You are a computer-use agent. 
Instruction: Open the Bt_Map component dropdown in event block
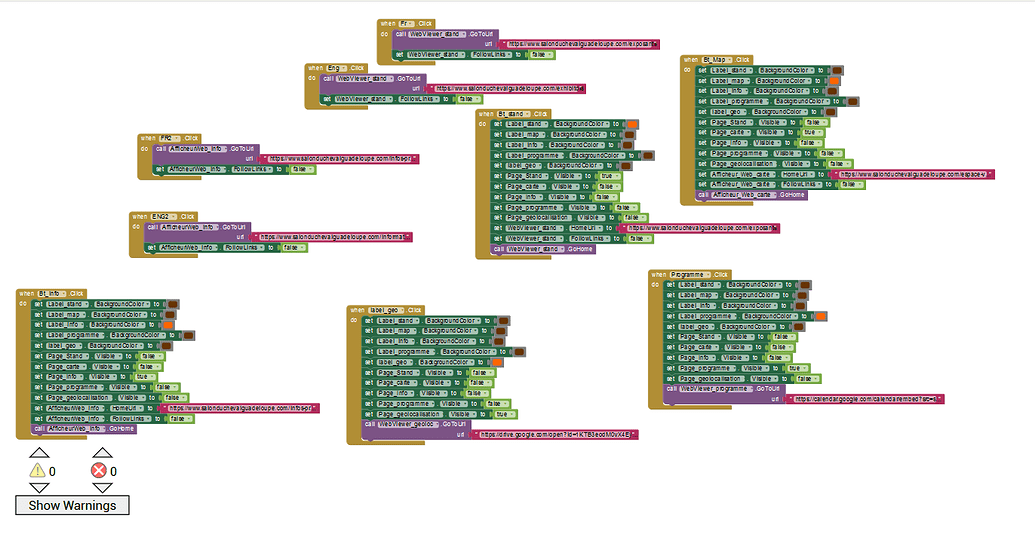[x=720, y=60]
